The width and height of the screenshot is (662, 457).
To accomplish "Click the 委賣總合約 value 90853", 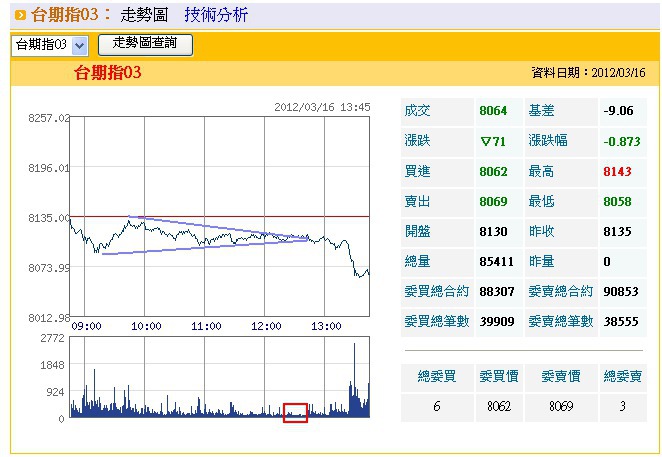I will 621,291.
